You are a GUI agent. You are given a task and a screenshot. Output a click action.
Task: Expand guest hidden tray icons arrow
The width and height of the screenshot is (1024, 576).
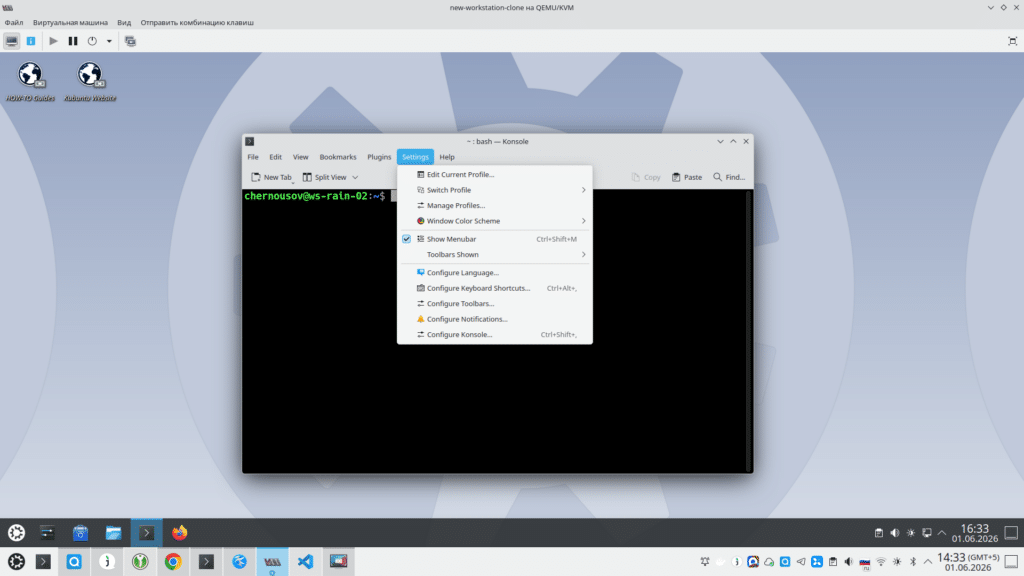click(x=942, y=533)
